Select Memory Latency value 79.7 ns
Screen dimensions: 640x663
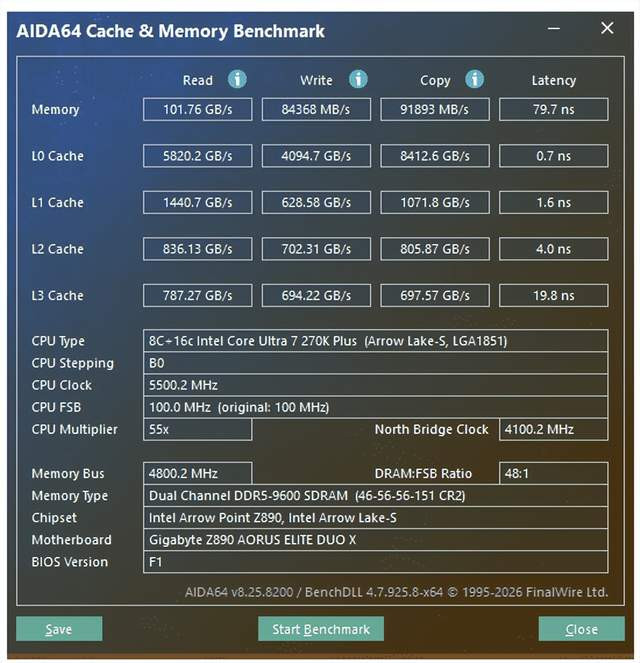tap(554, 110)
